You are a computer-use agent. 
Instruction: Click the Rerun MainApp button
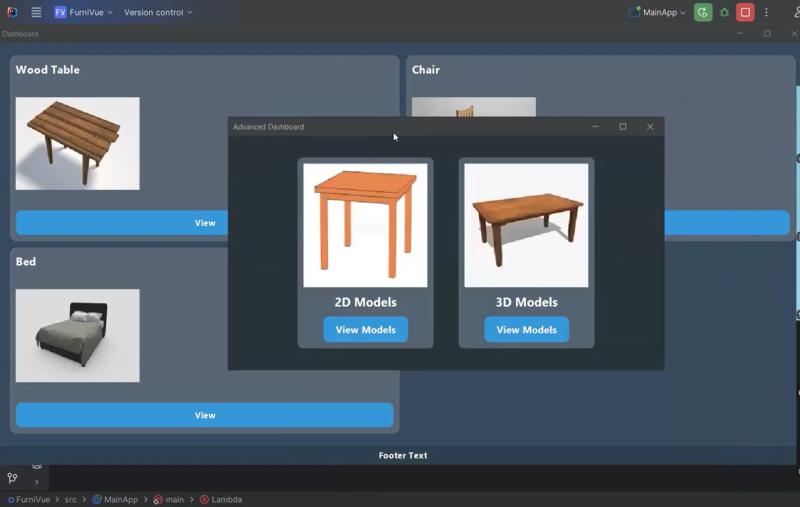tap(703, 13)
